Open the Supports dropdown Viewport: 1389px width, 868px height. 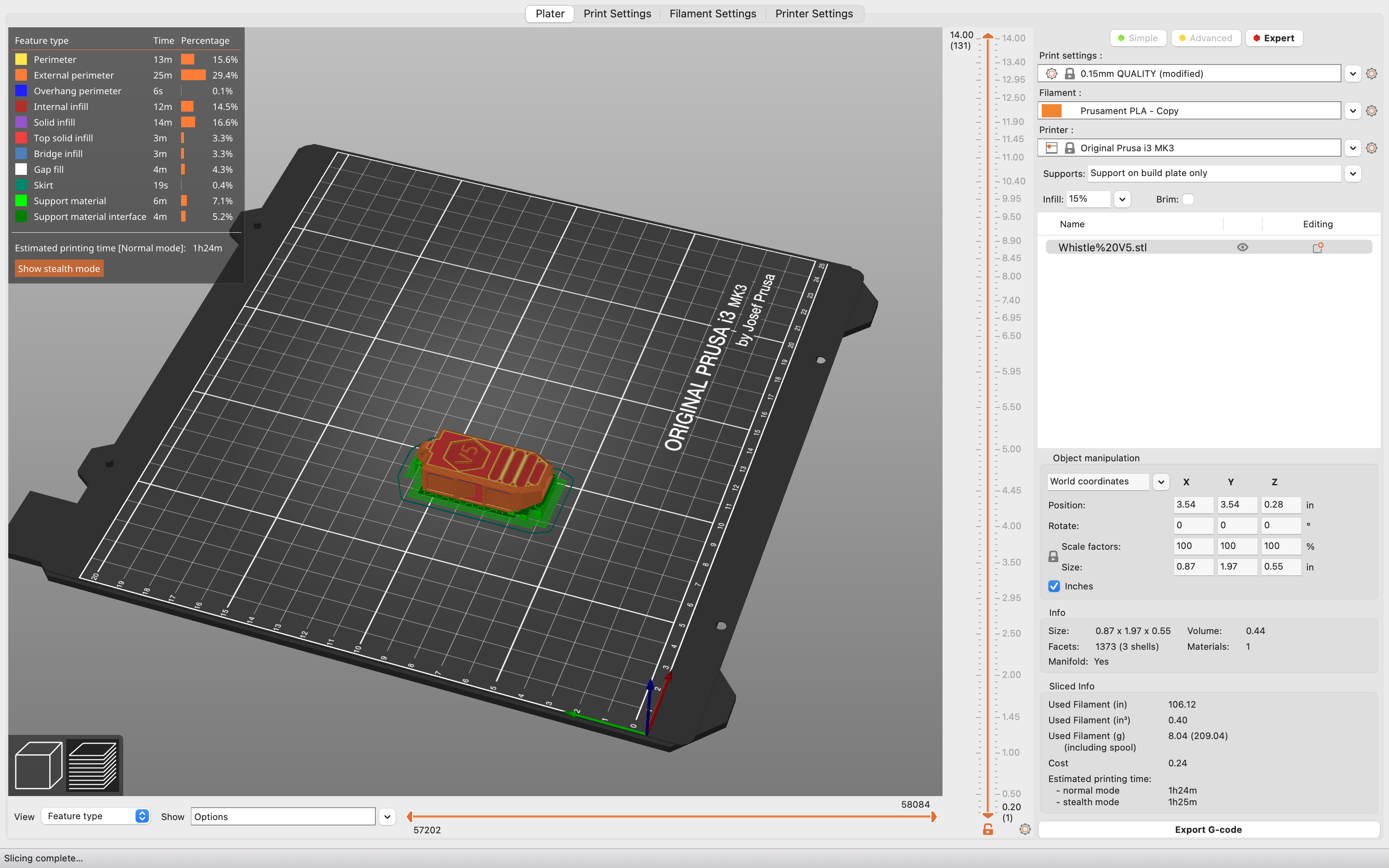point(1353,173)
